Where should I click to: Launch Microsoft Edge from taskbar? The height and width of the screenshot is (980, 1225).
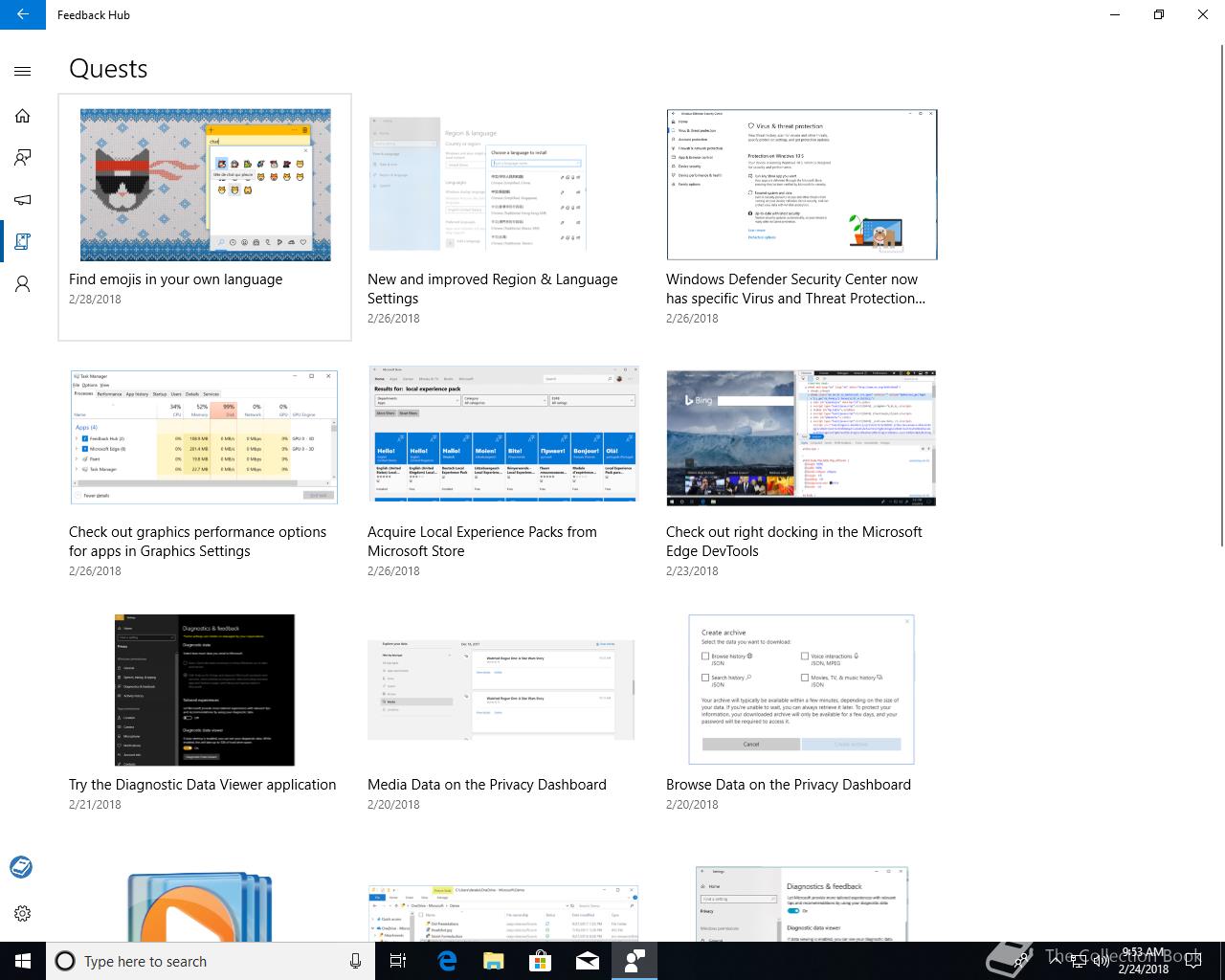click(446, 961)
